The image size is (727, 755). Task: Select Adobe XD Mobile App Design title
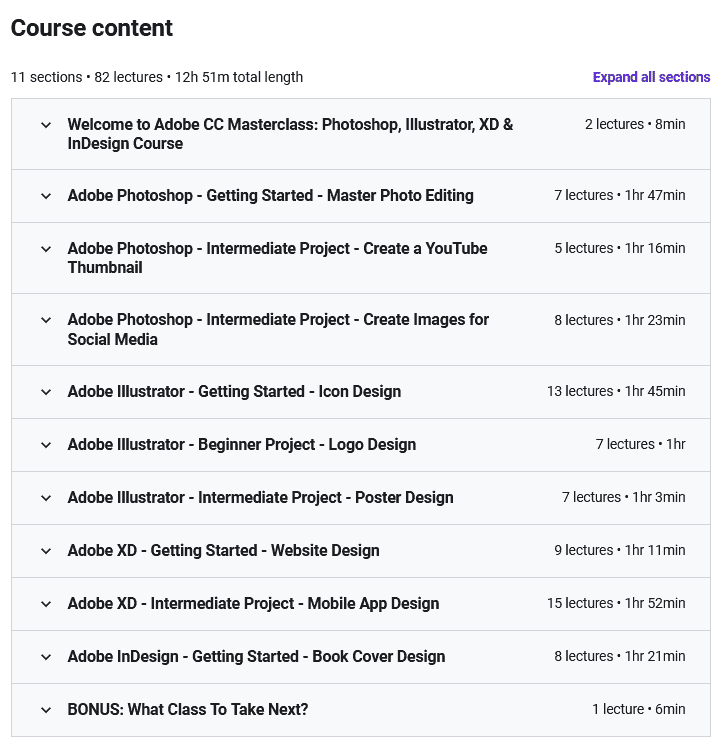[253, 603]
